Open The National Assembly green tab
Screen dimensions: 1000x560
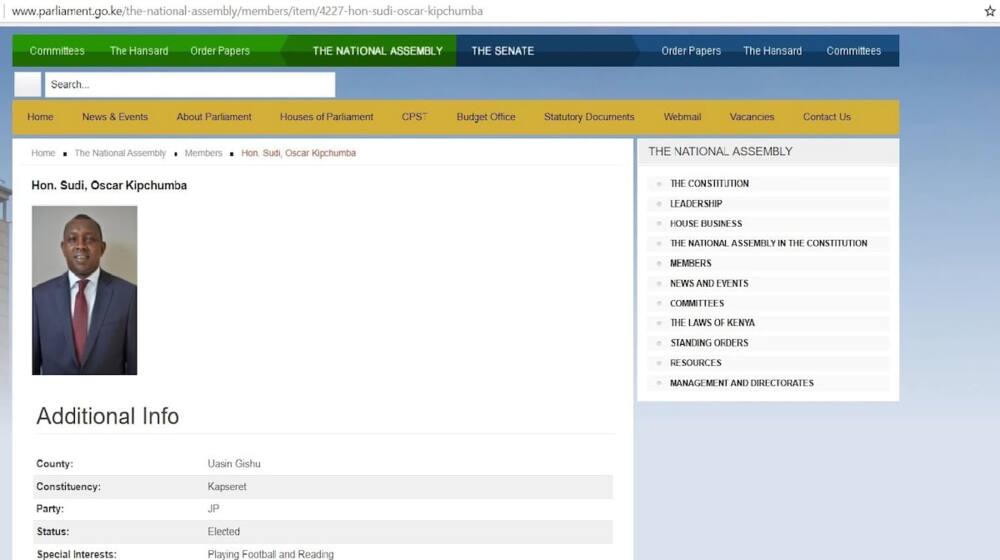pos(377,51)
